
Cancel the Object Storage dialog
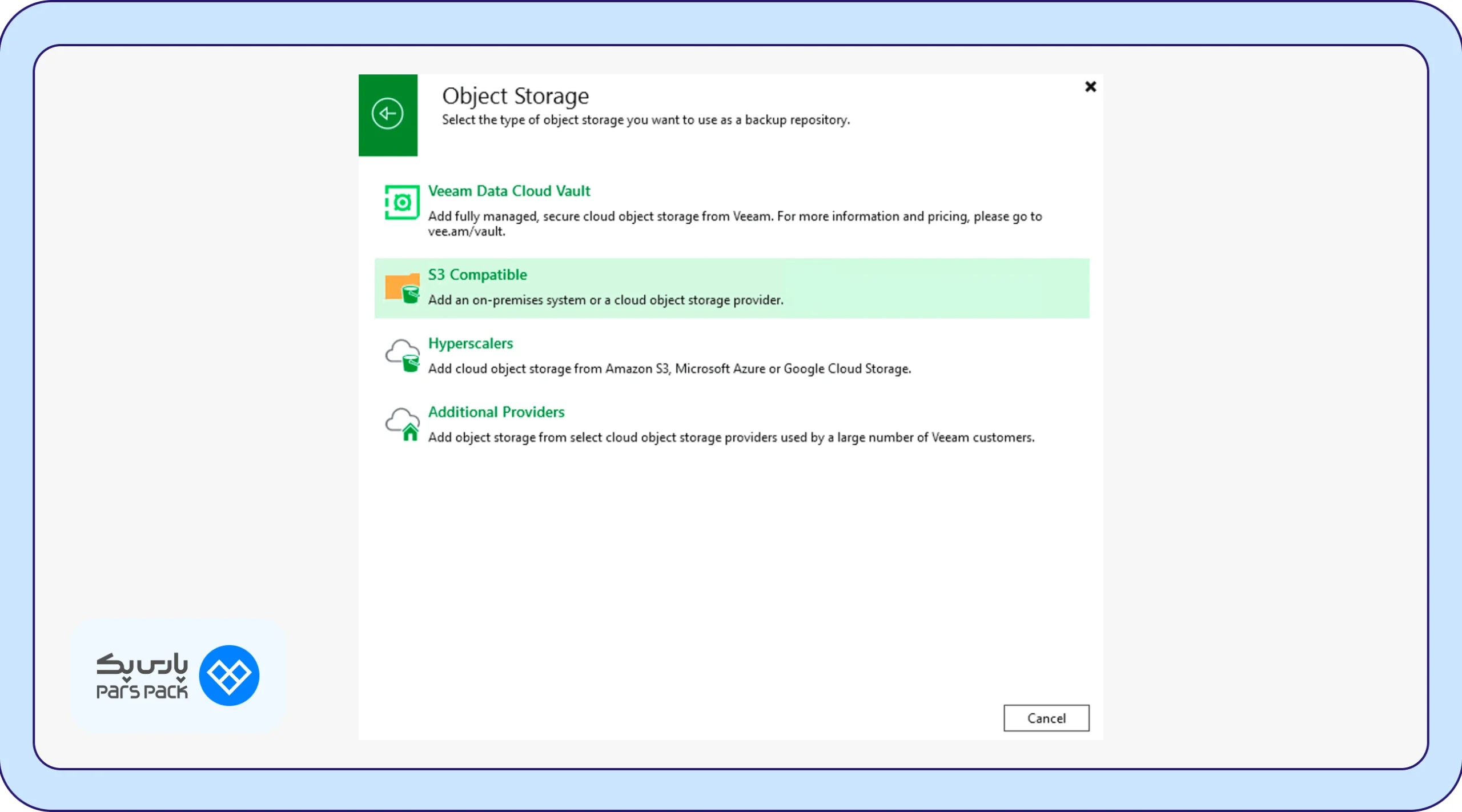pos(1046,718)
